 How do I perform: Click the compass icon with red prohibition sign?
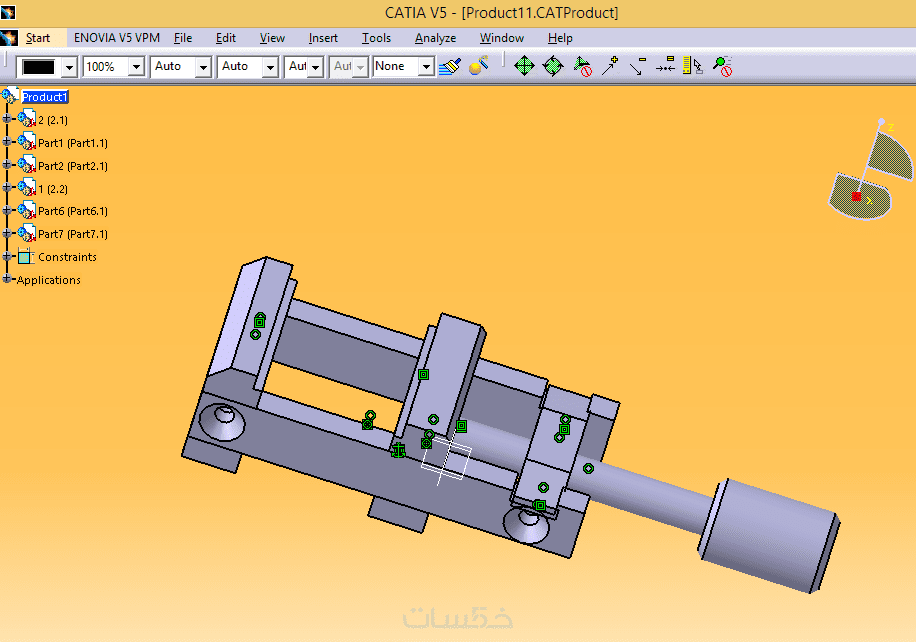(582, 66)
